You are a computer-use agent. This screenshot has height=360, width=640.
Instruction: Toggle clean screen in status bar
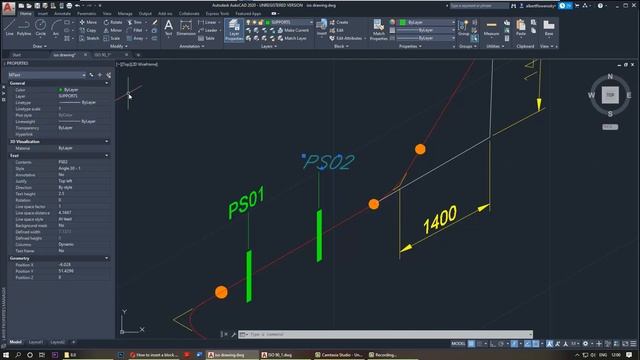(x=625, y=344)
